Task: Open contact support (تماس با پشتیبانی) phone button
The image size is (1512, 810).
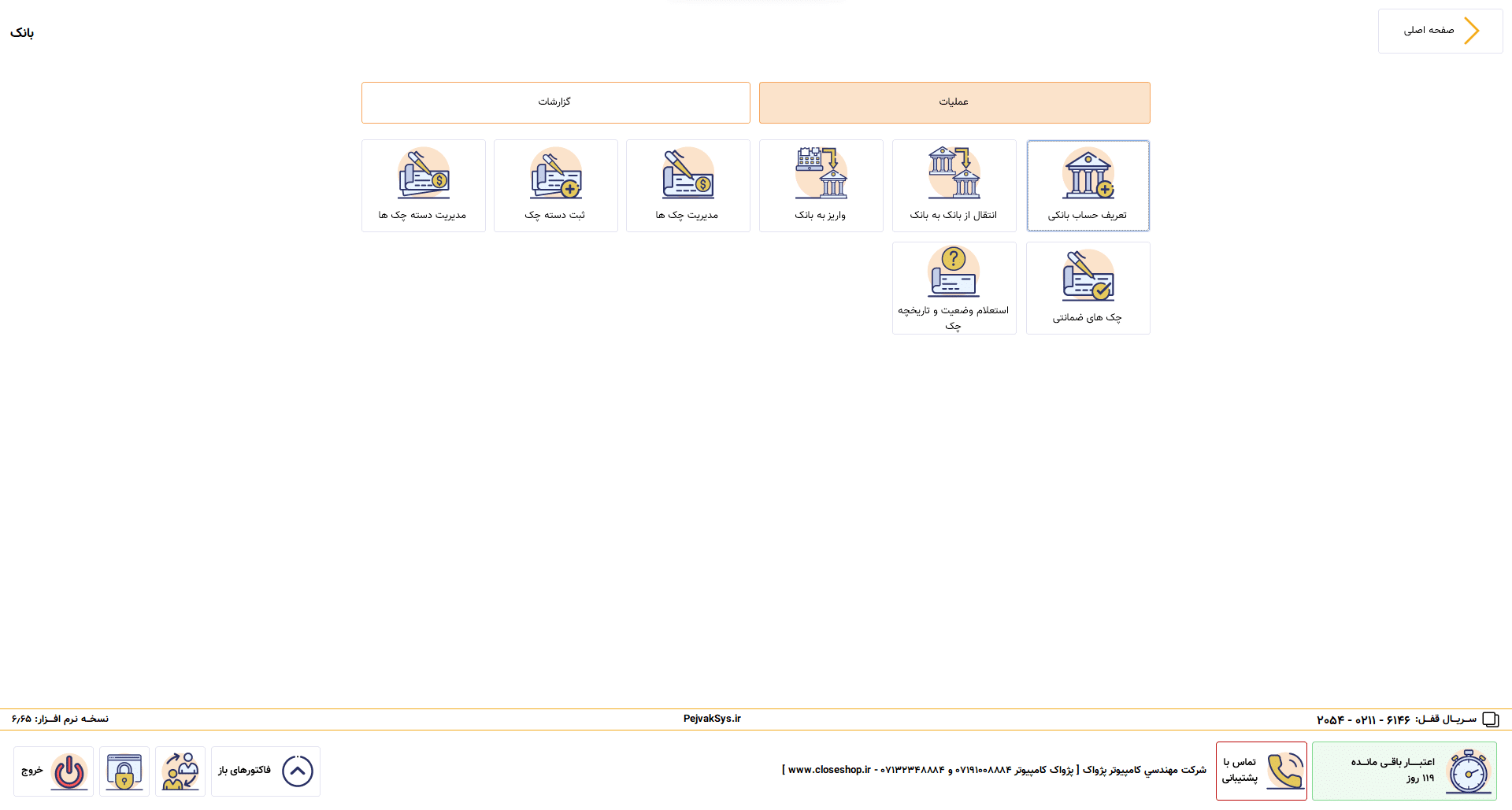Action: tap(1262, 771)
